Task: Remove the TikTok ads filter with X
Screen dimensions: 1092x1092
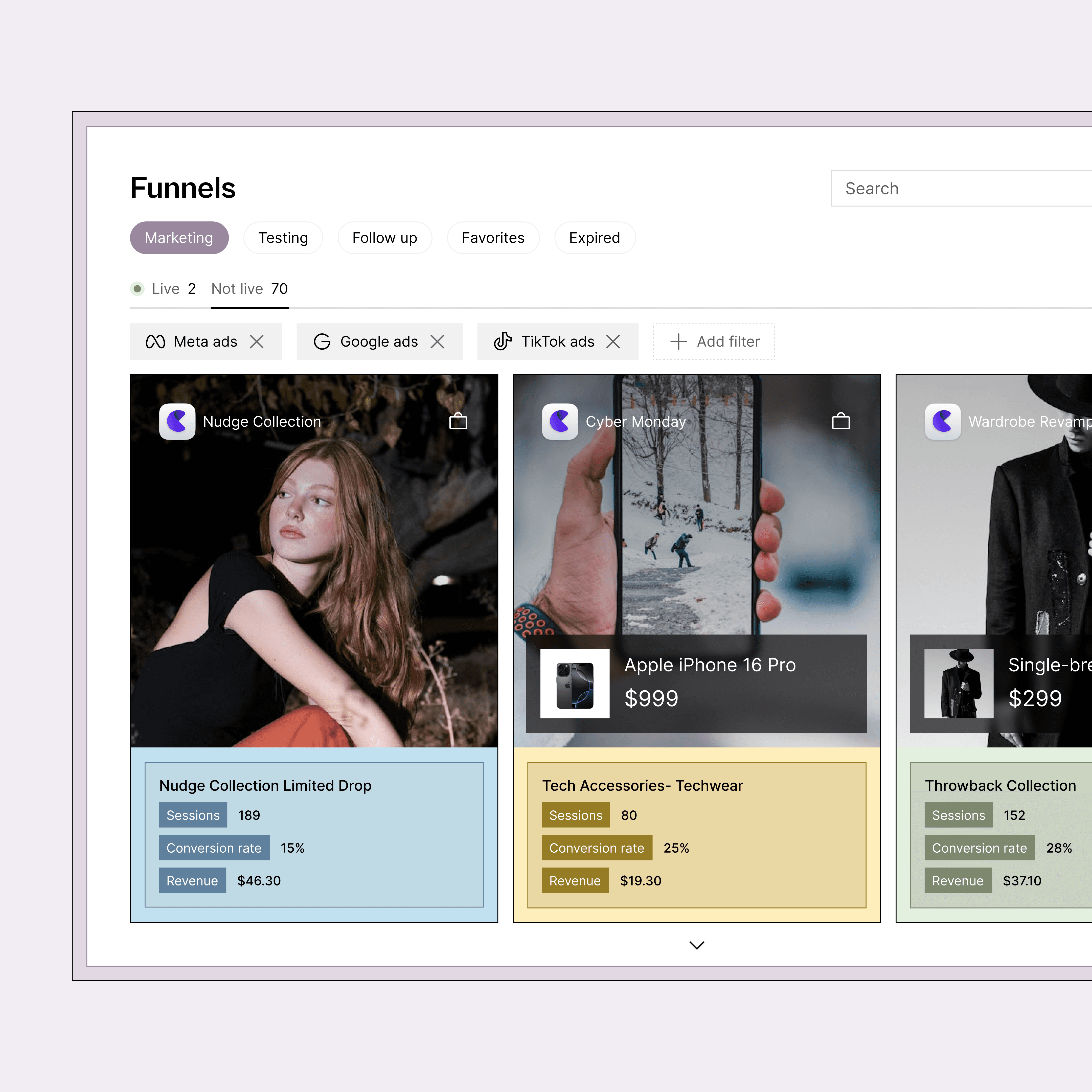Action: 613,342
